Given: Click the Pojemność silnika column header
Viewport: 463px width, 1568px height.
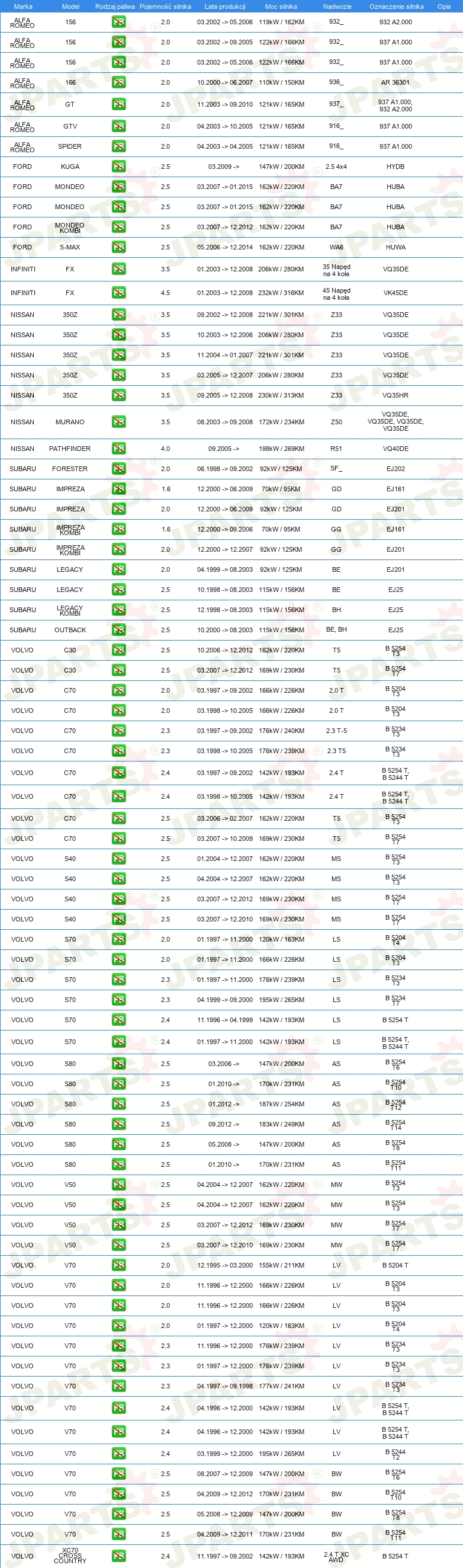Looking at the screenshot, I should tap(166, 7).
